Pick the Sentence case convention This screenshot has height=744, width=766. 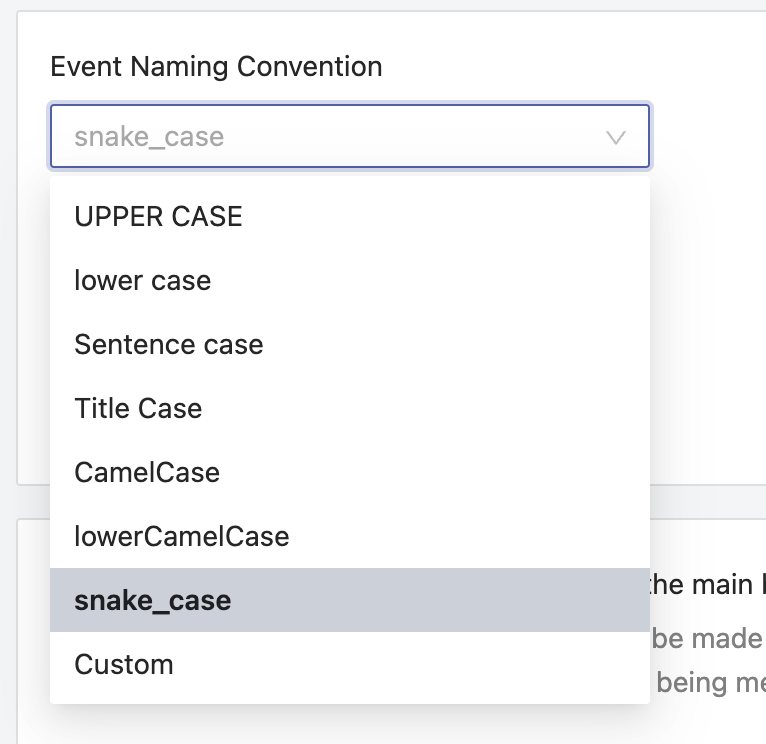pyautogui.click(x=169, y=344)
